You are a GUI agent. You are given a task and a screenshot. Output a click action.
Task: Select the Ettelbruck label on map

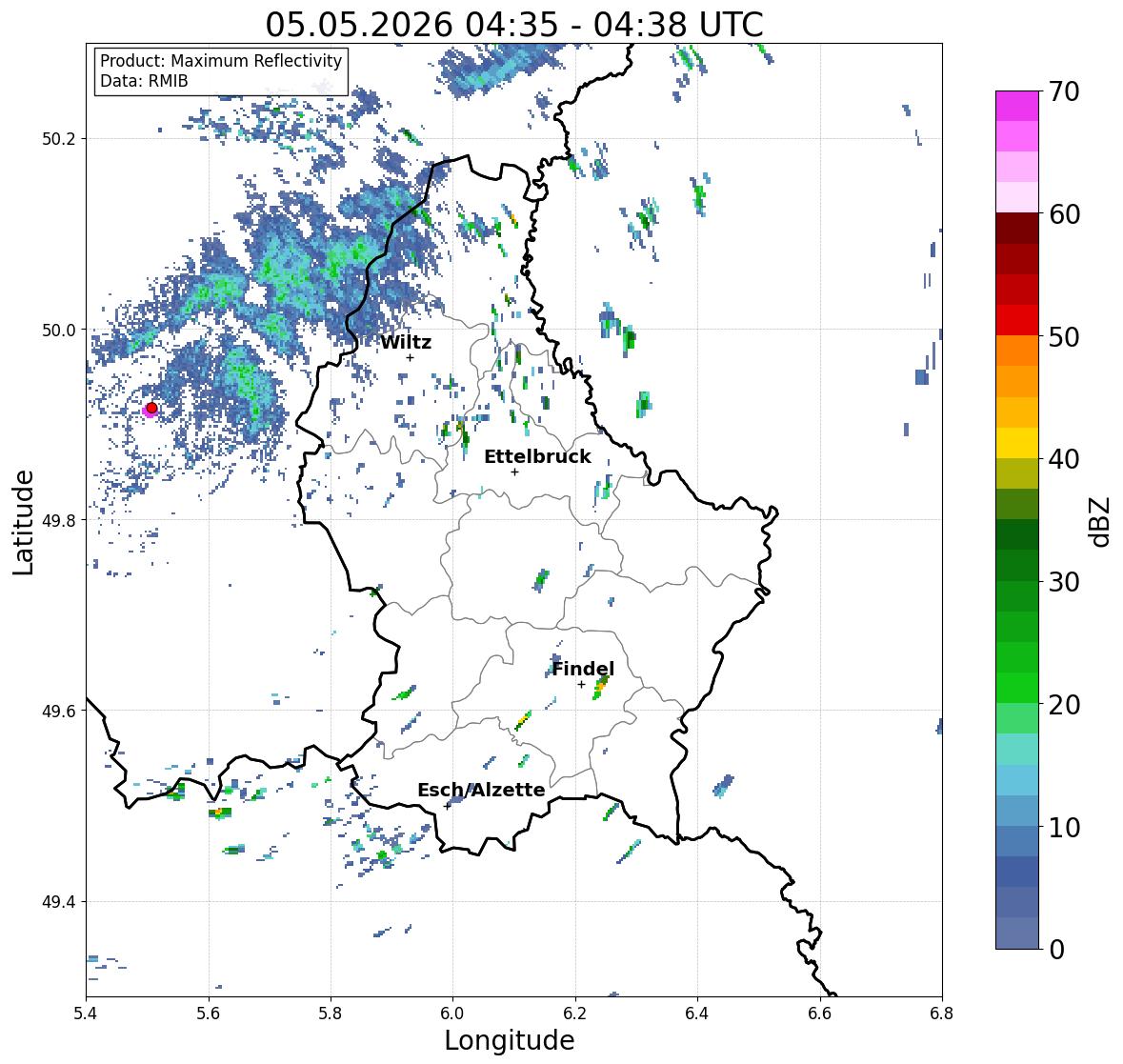[537, 457]
